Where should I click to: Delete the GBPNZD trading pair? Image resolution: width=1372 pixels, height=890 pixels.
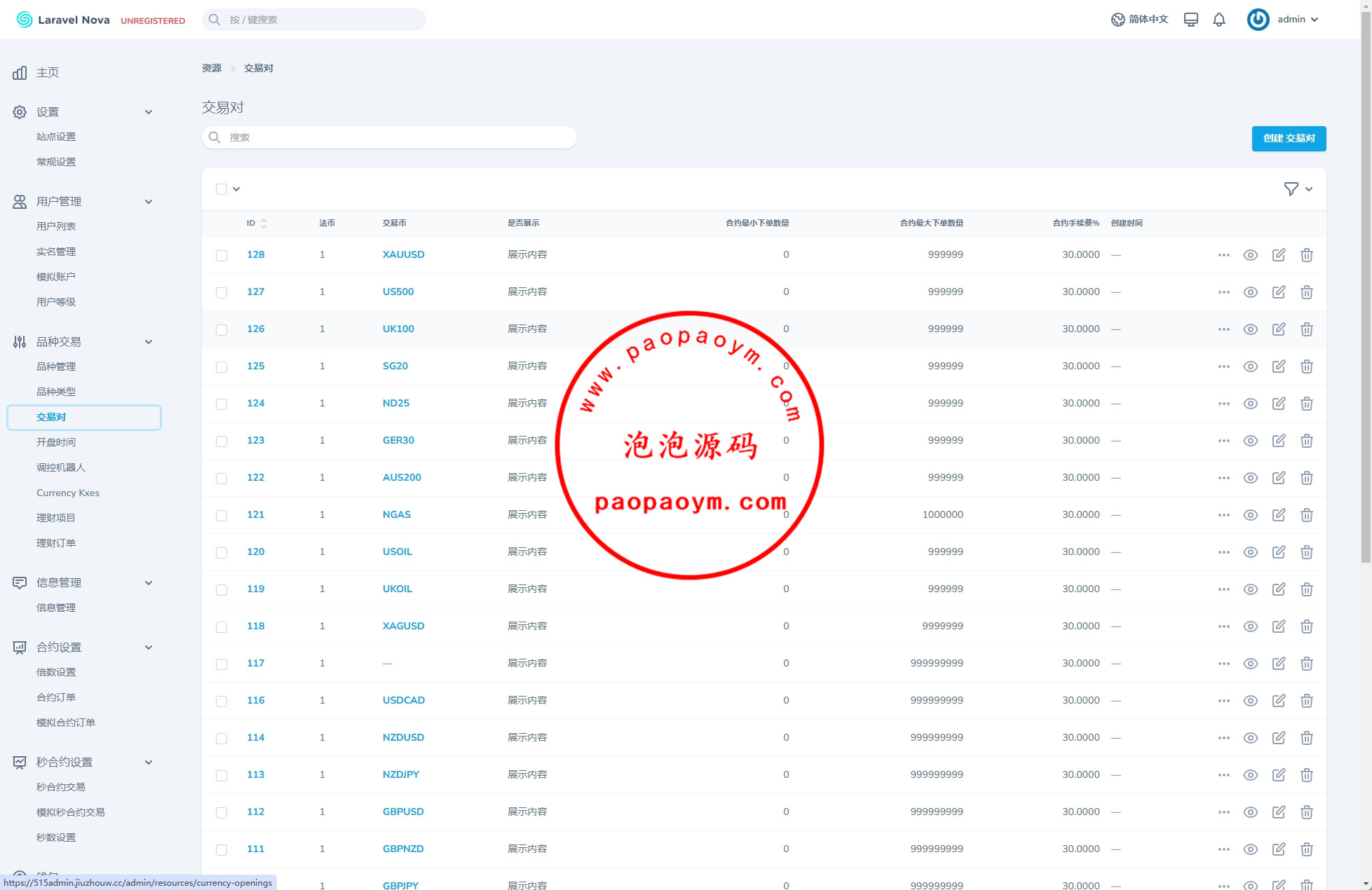[1307, 849]
